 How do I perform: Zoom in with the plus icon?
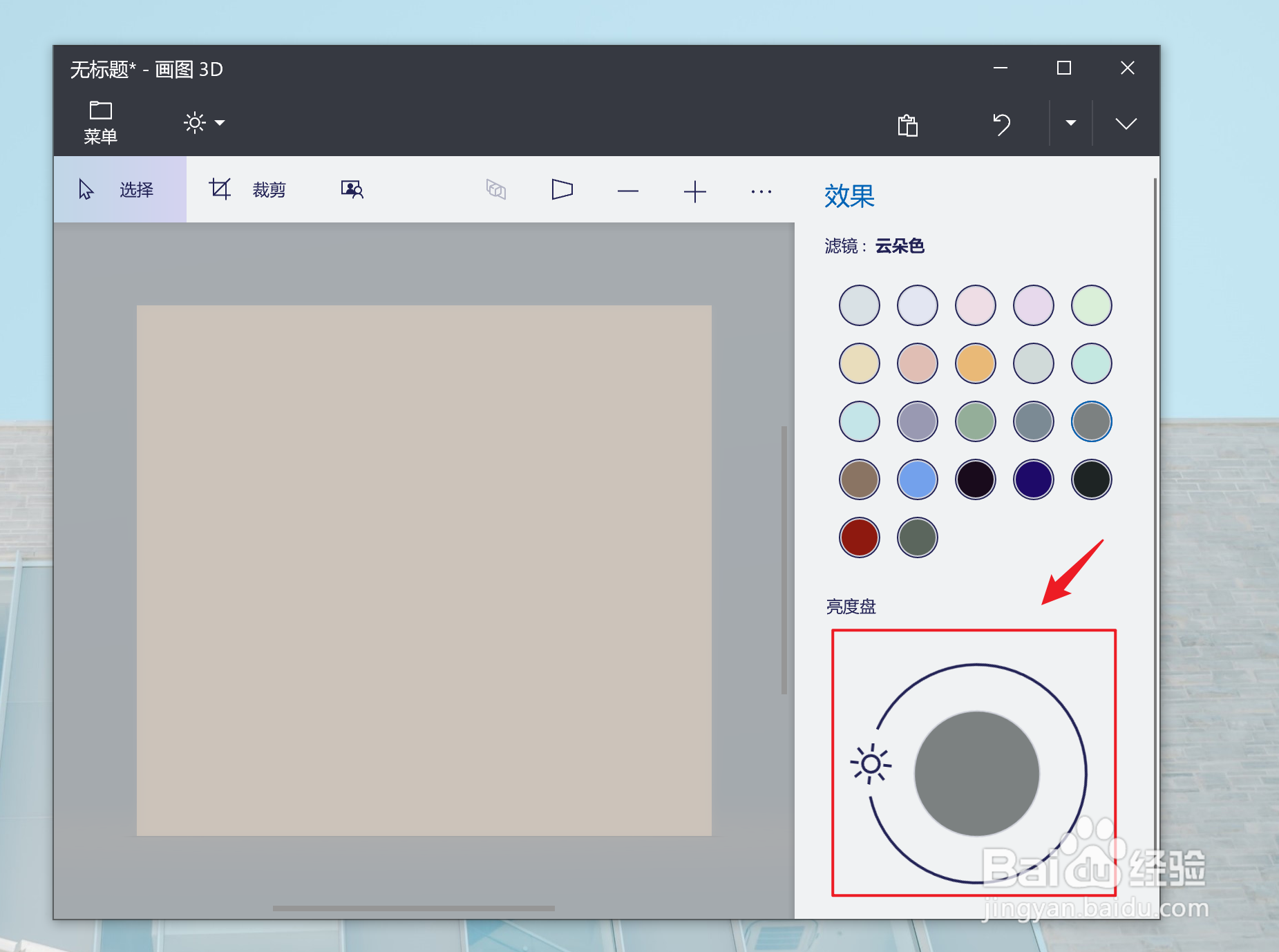pyautogui.click(x=695, y=191)
